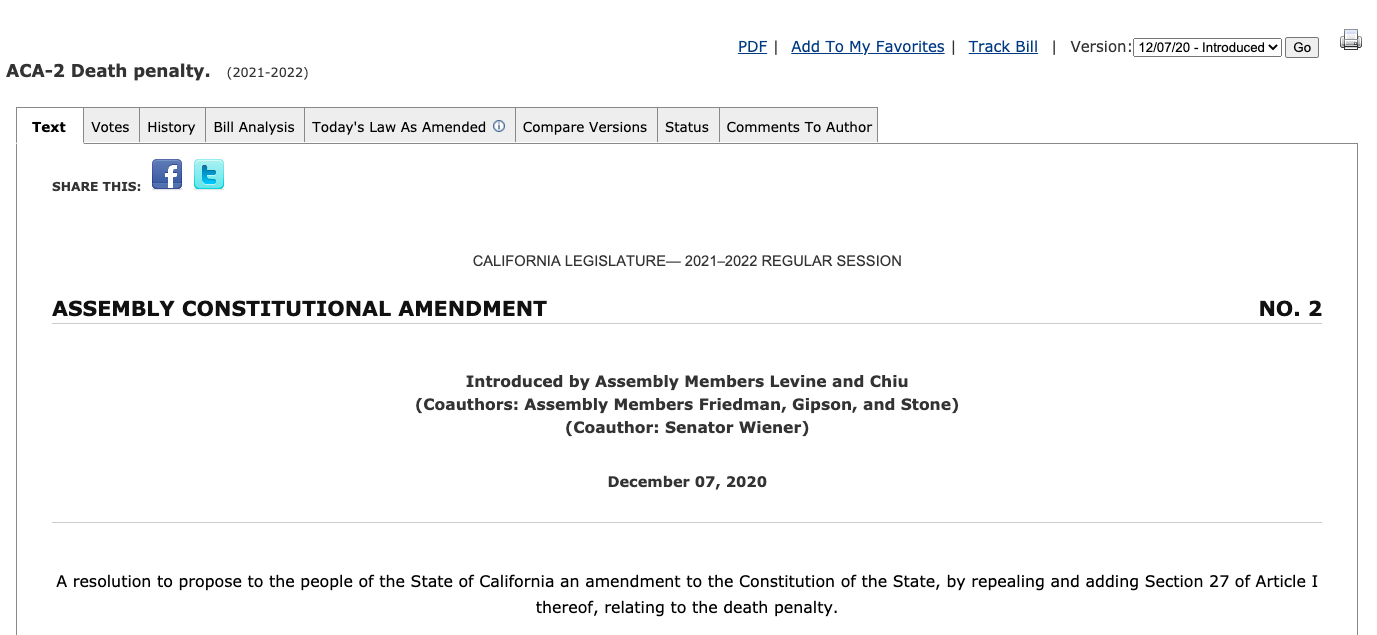This screenshot has width=1377, height=635.
Task: Open the History tab
Action: coord(171,127)
